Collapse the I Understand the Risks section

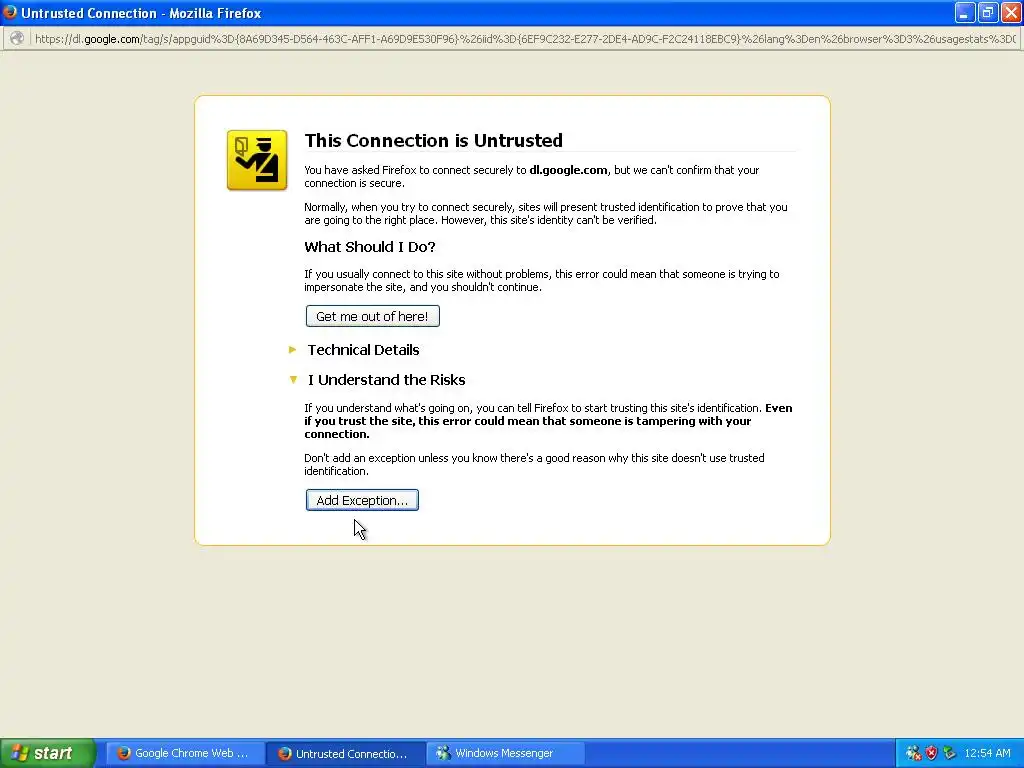[293, 379]
